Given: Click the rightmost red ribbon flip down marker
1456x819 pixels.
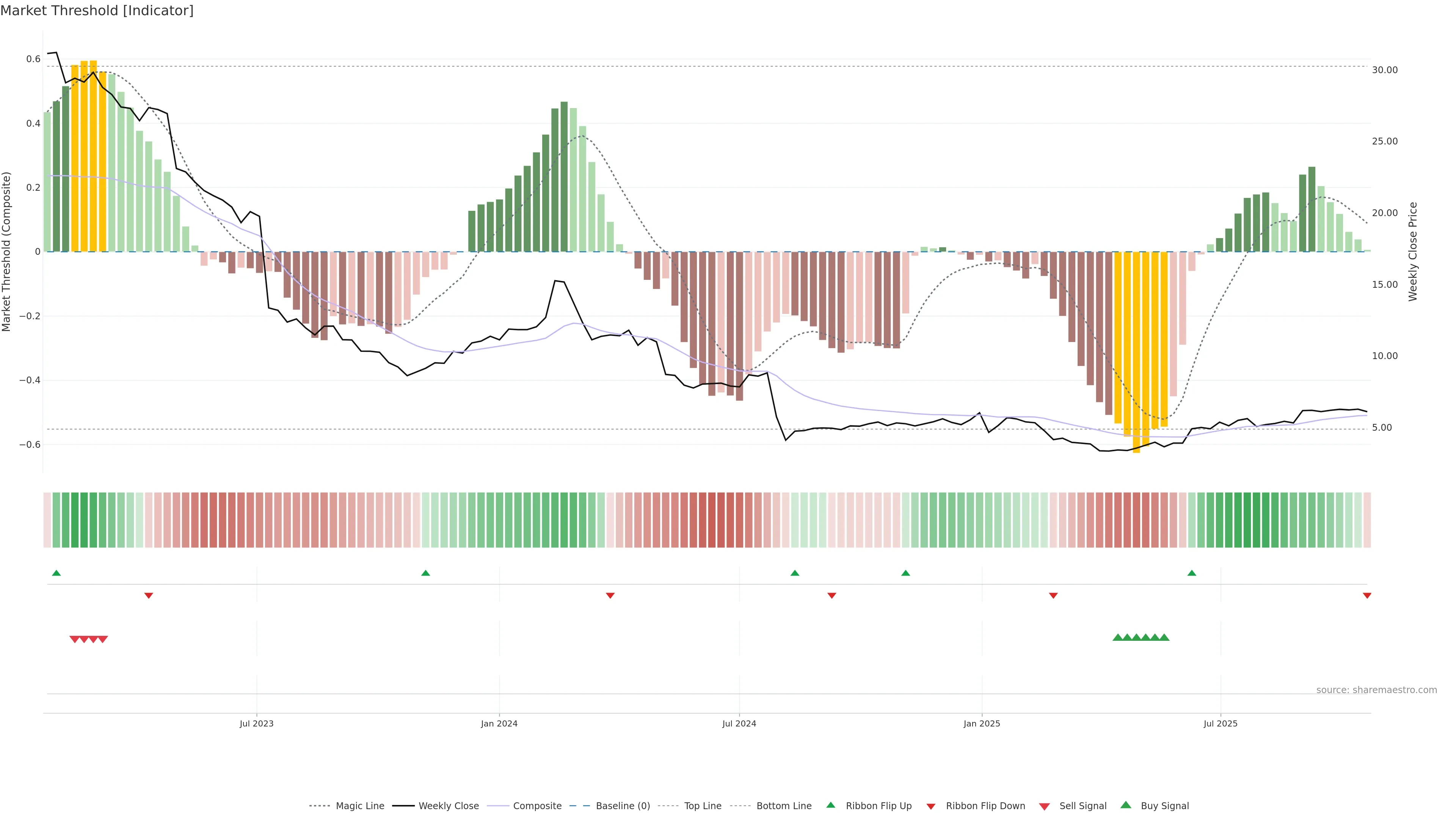Looking at the screenshot, I should pos(1367,596).
